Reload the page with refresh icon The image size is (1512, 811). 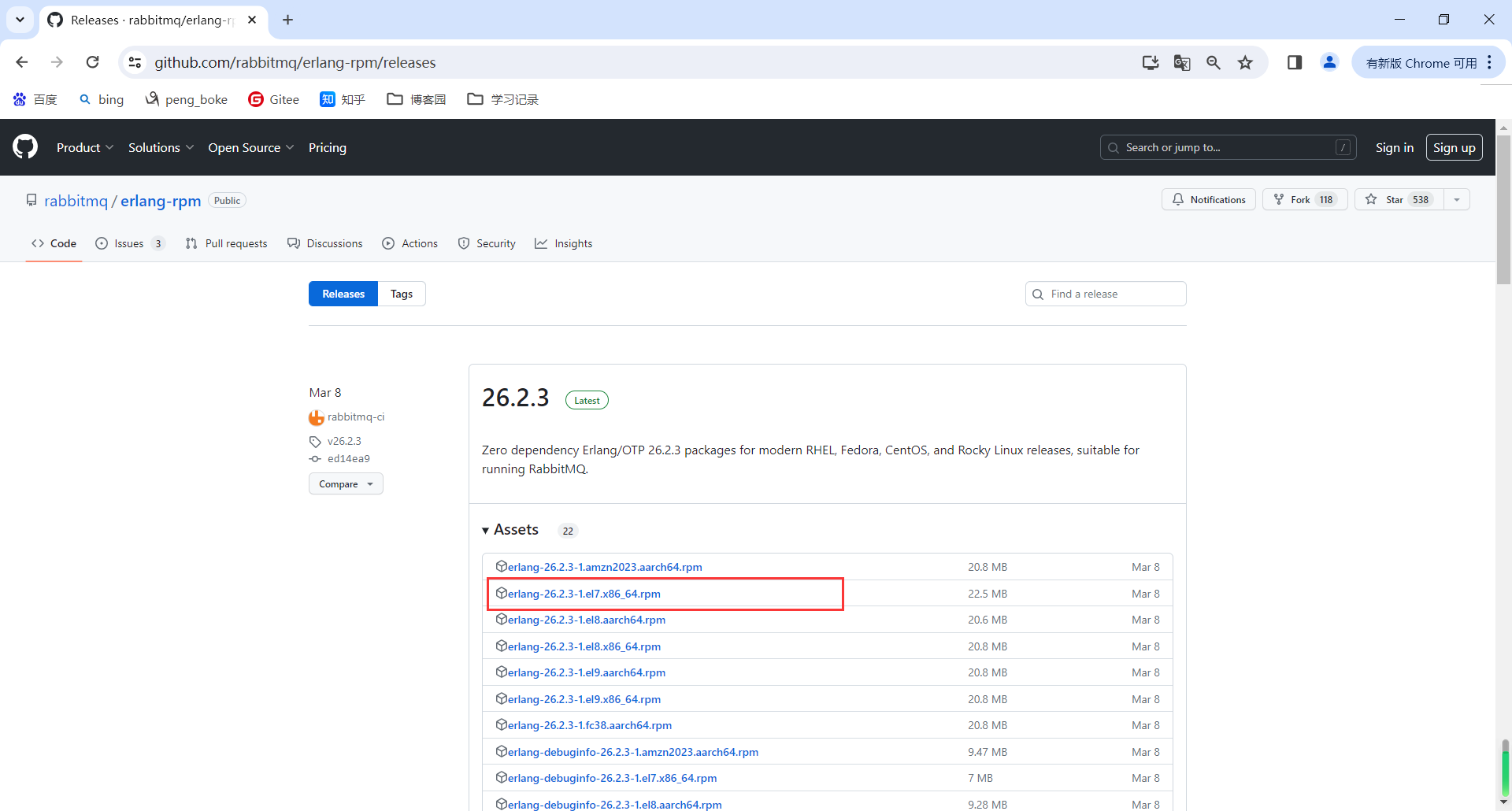coord(93,62)
